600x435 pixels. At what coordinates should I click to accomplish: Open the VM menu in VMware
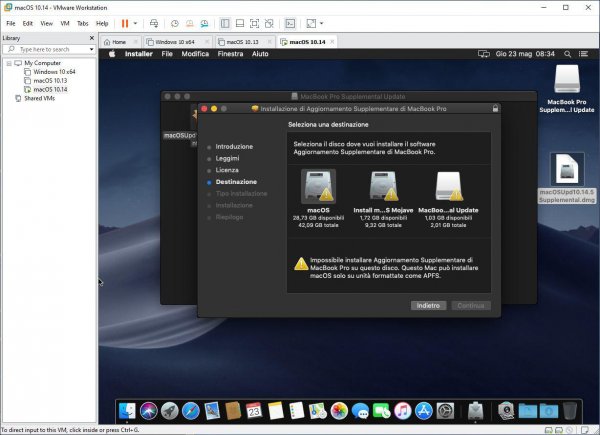[x=65, y=23]
